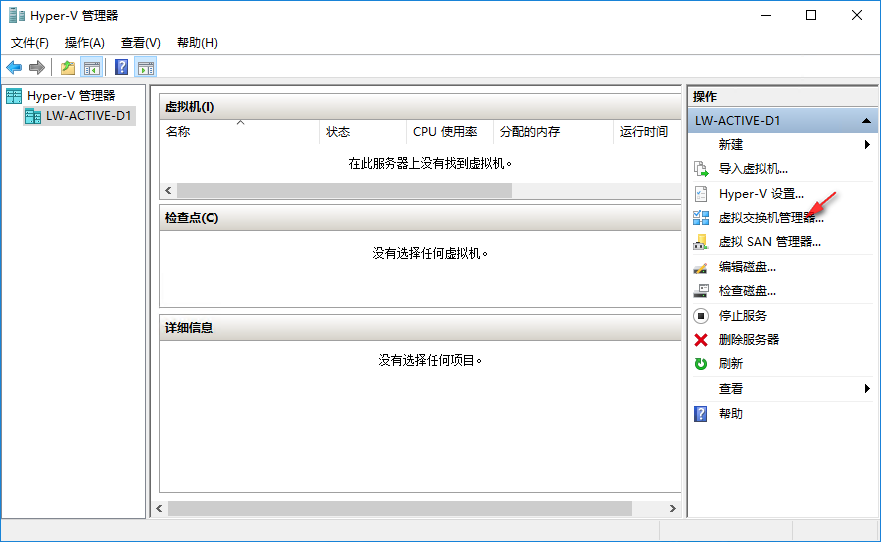Viewport: 881px width, 542px height.
Task: Click text 在此服务器上没有找到虚拟机
Action: 430,163
